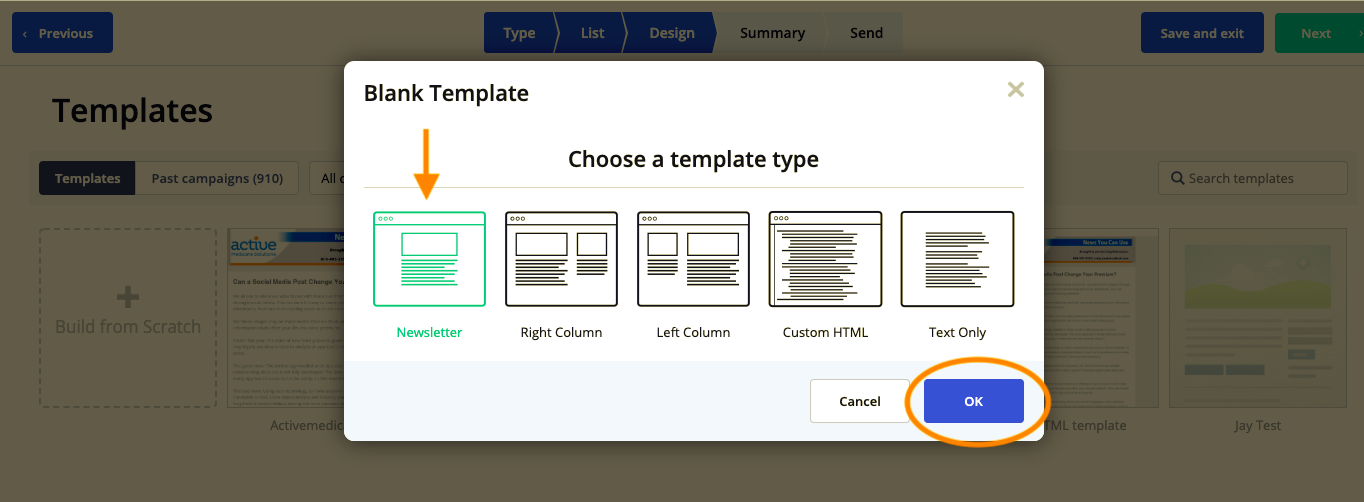This screenshot has width=1364, height=502.
Task: Jump to the Send step
Action: tap(866, 33)
